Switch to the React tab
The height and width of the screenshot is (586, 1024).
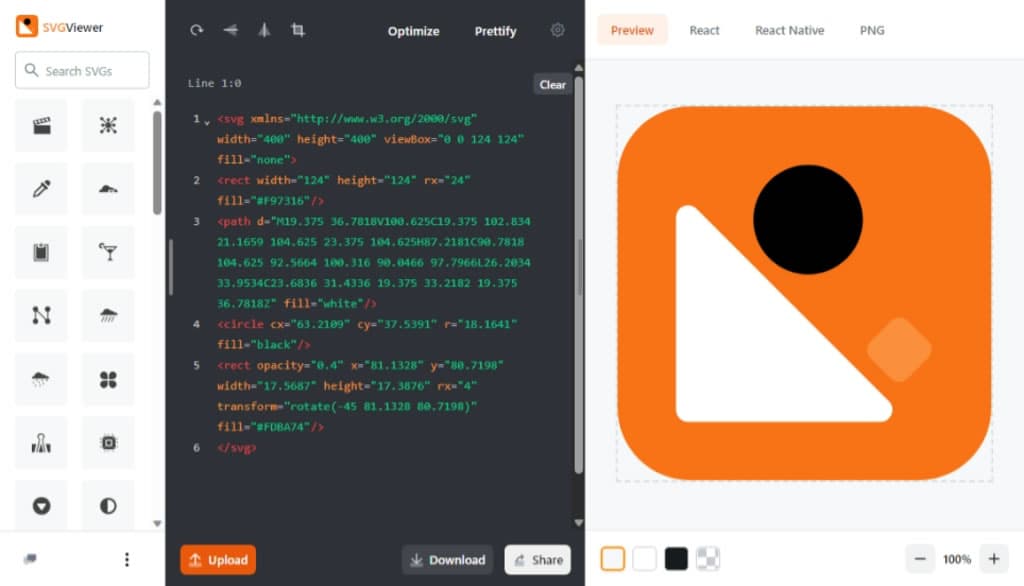(704, 30)
